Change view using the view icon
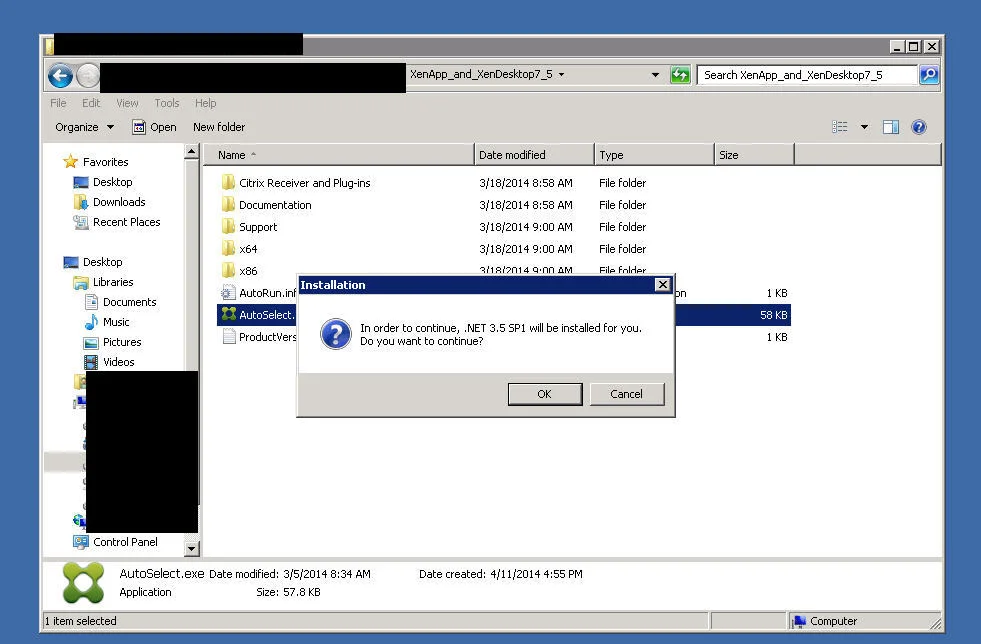The image size is (981, 644). pos(840,127)
